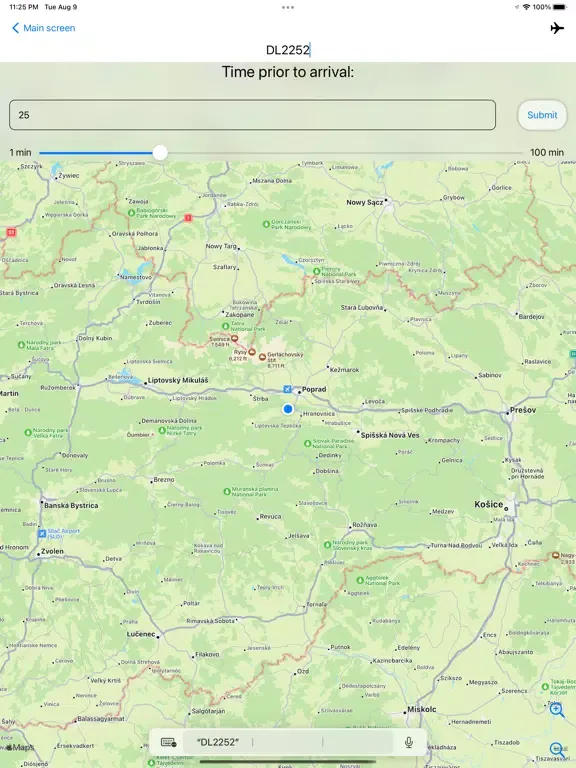Image resolution: width=576 pixels, height=768 pixels.
Task: Tap the Zvolen town label
Action: click(x=52, y=551)
